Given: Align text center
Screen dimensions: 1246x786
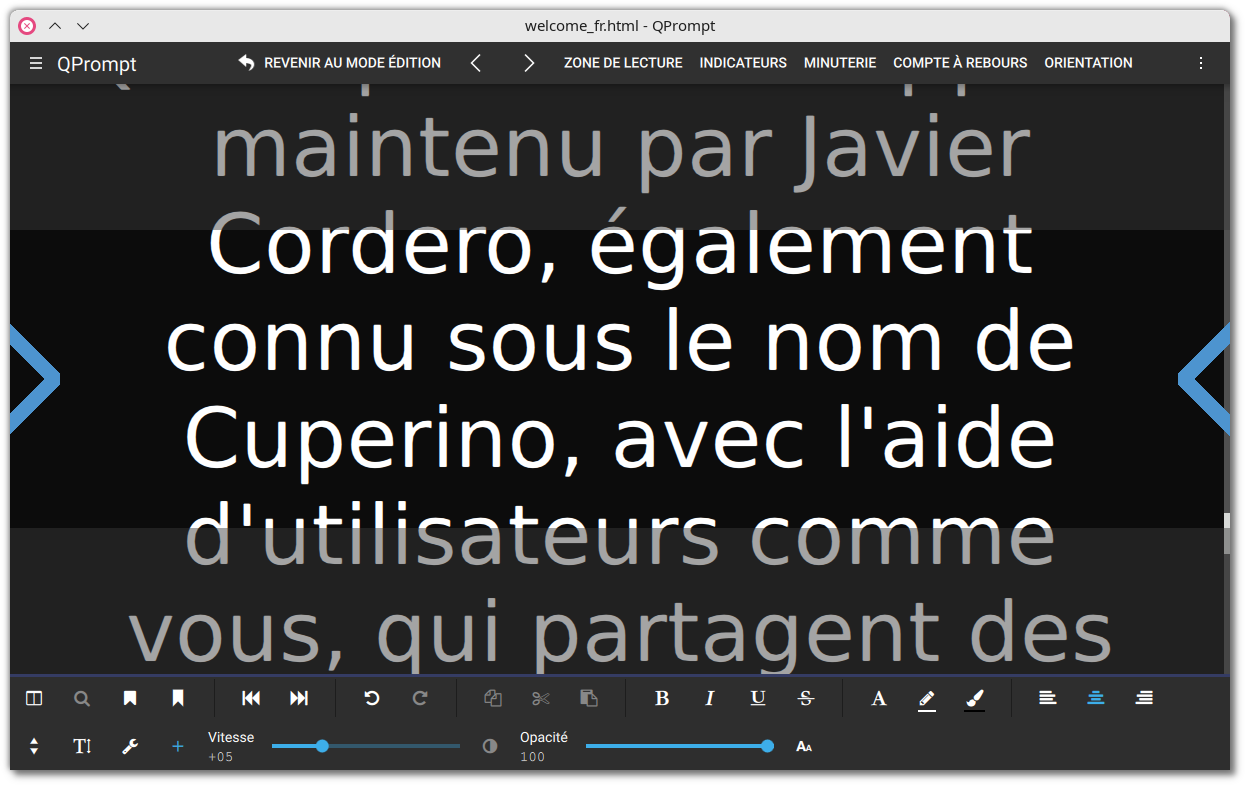Looking at the screenshot, I should click(x=1096, y=698).
